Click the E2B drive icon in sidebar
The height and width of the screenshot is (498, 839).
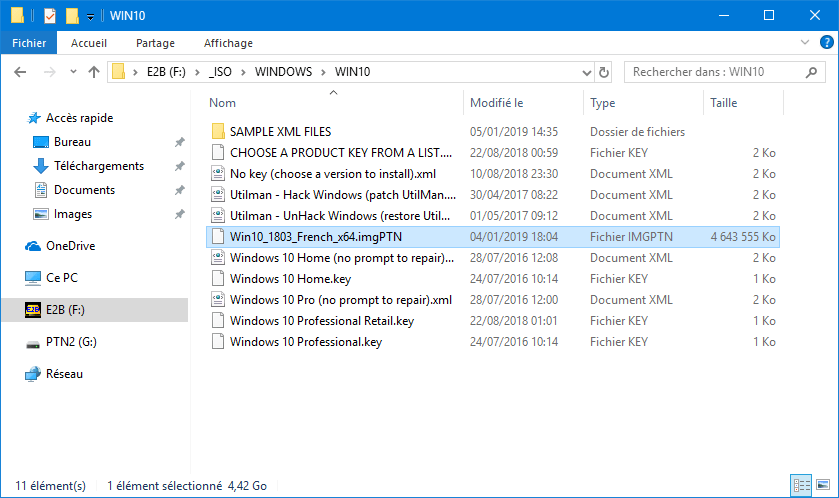[33, 310]
